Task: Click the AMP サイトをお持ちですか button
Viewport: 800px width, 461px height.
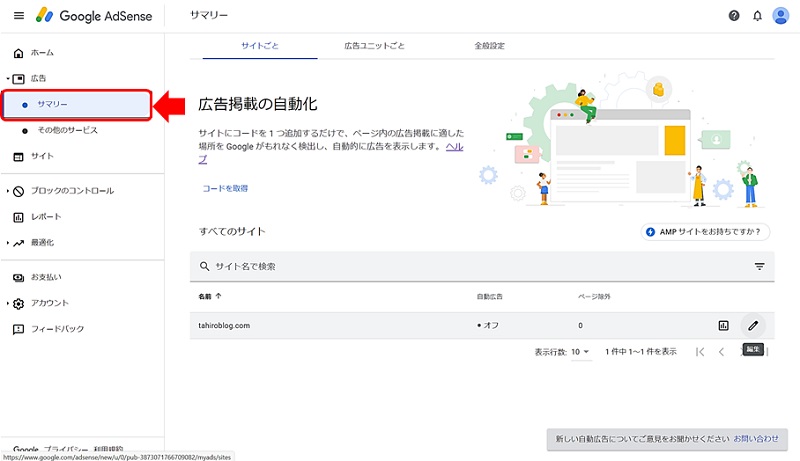Action: [705, 232]
